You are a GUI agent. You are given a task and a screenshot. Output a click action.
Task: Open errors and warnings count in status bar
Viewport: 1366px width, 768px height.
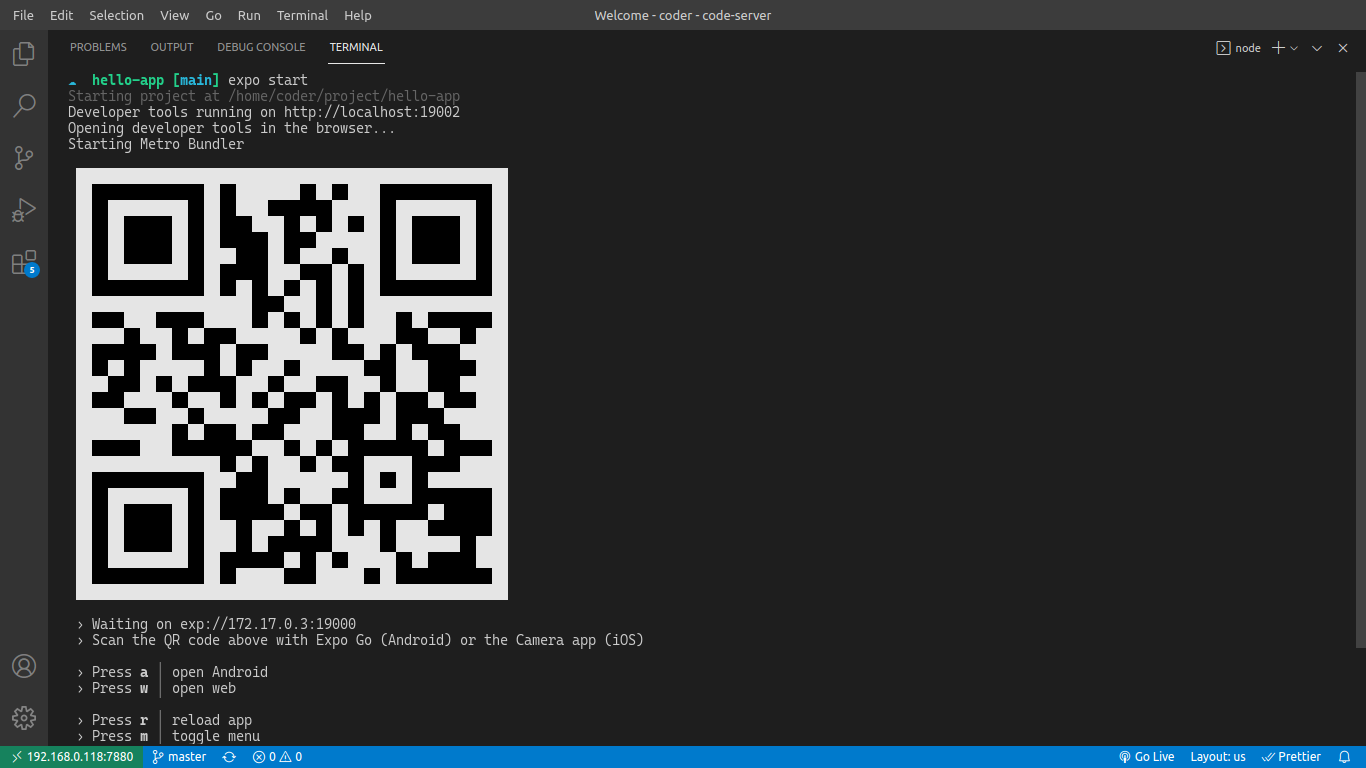click(x=277, y=757)
